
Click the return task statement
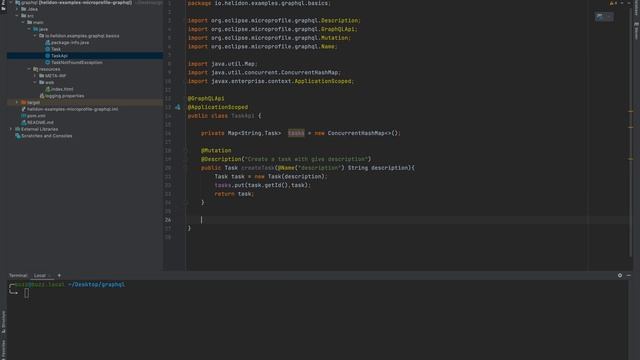[234, 194]
